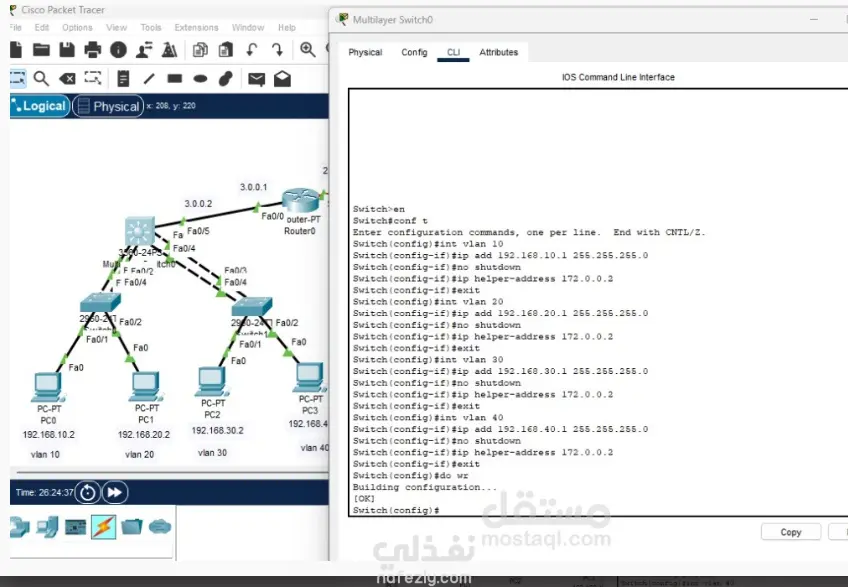Add a Complex PDU open envelope
The width and height of the screenshot is (848, 587).
(x=282, y=79)
